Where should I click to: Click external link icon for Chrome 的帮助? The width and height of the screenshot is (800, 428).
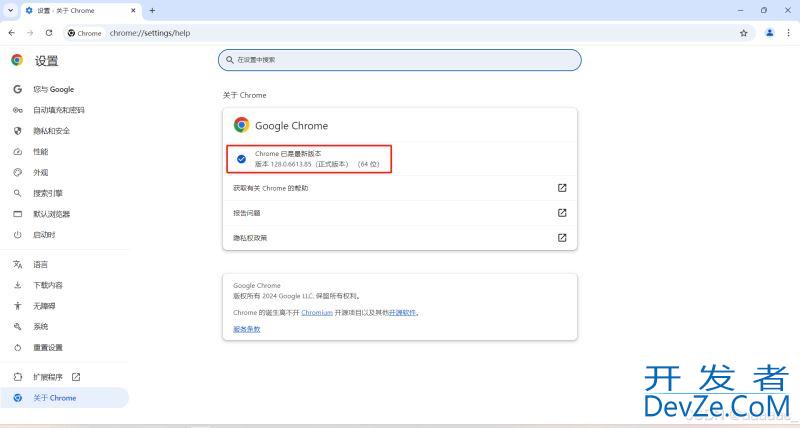(x=562, y=188)
